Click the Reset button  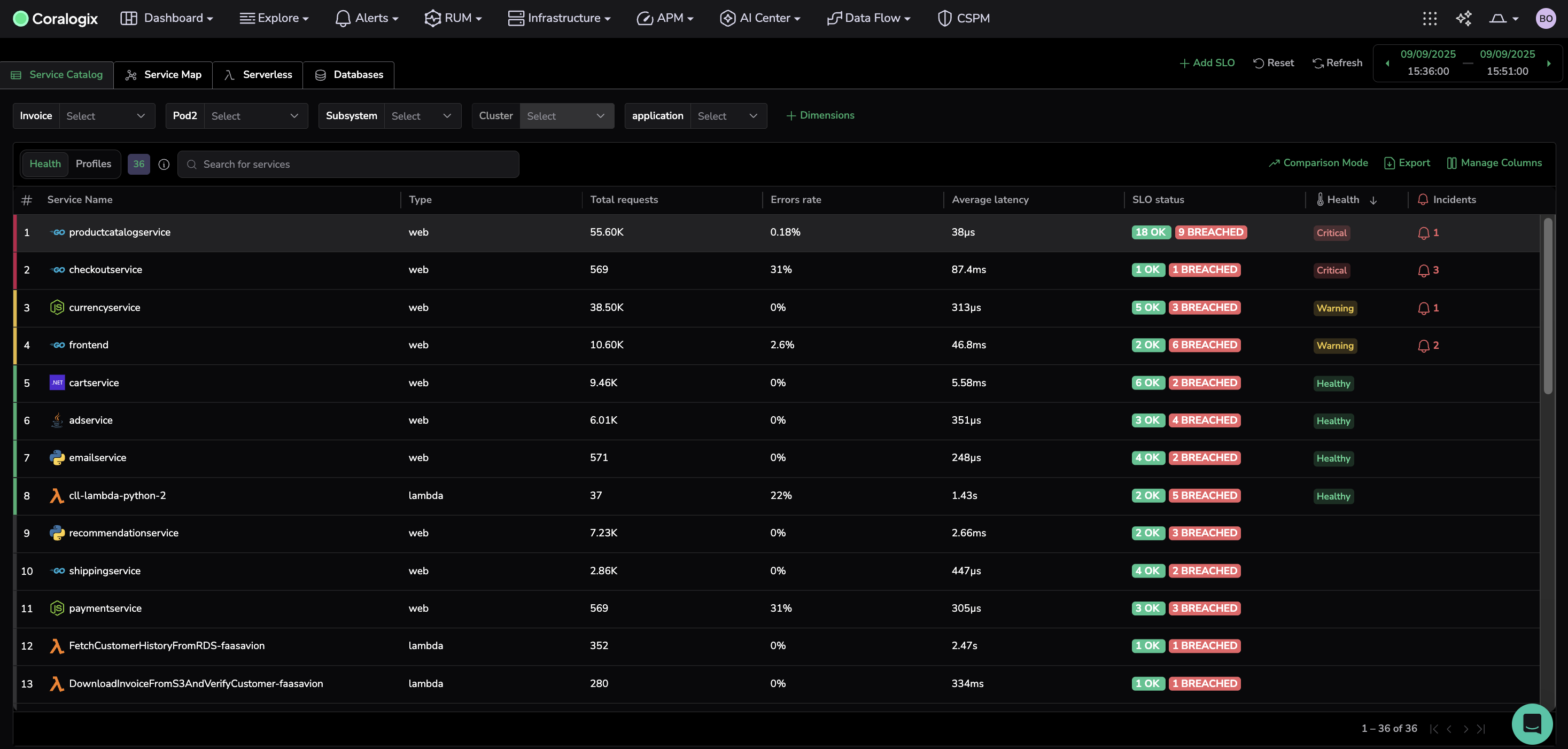1274,63
